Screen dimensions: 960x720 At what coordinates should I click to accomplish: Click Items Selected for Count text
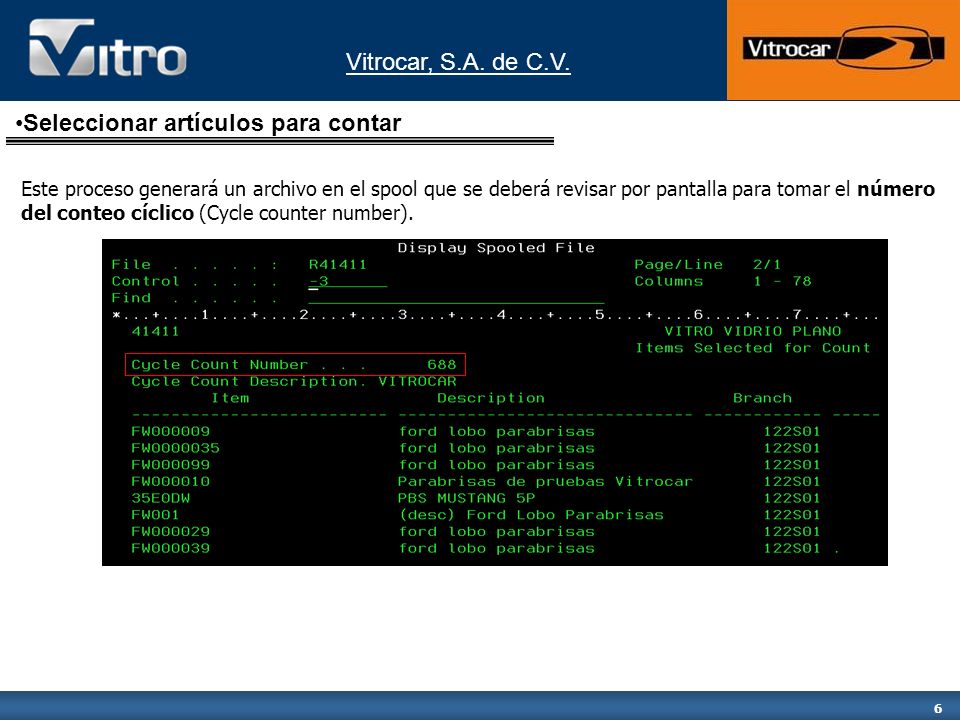coord(752,348)
